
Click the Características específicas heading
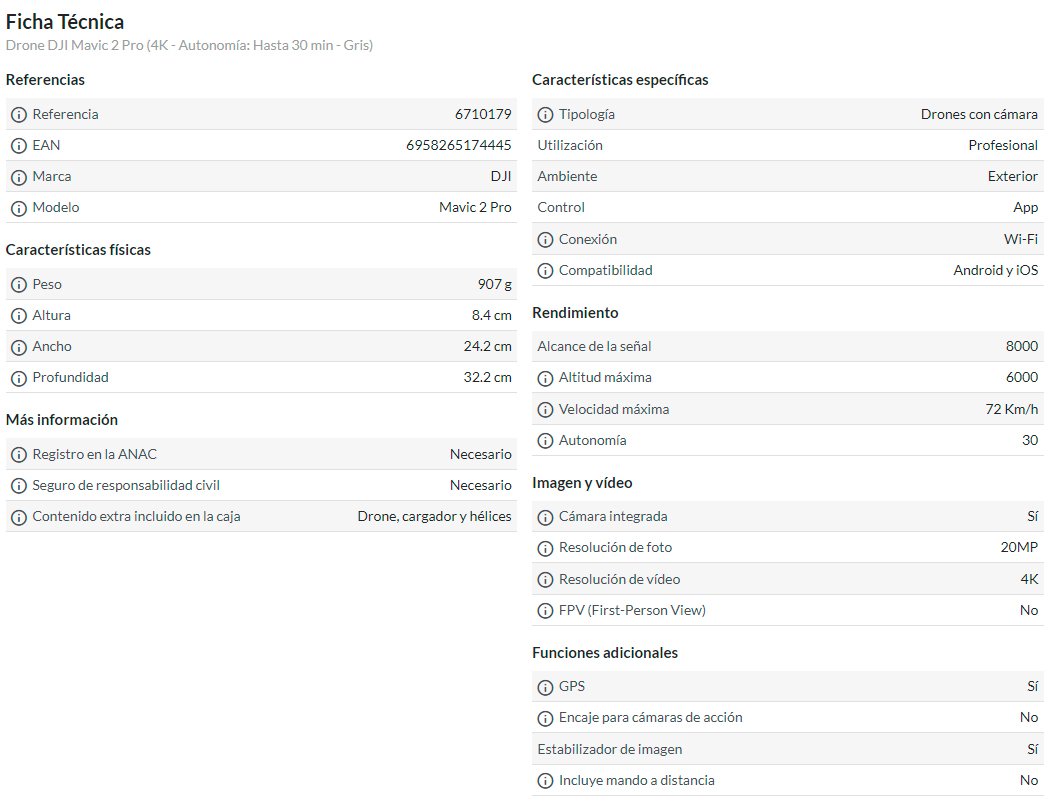[x=620, y=79]
